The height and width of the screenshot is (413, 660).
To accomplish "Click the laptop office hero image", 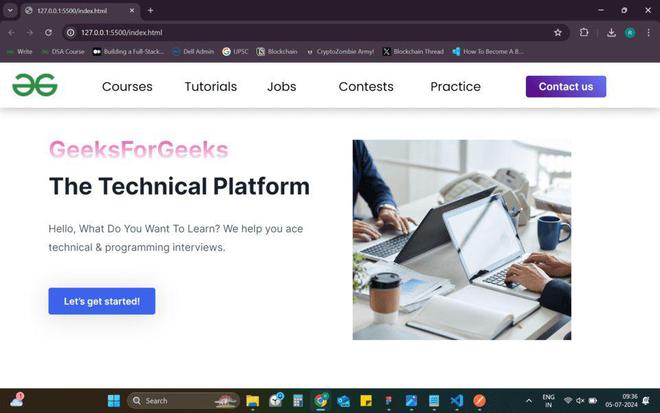I will 462,240.
